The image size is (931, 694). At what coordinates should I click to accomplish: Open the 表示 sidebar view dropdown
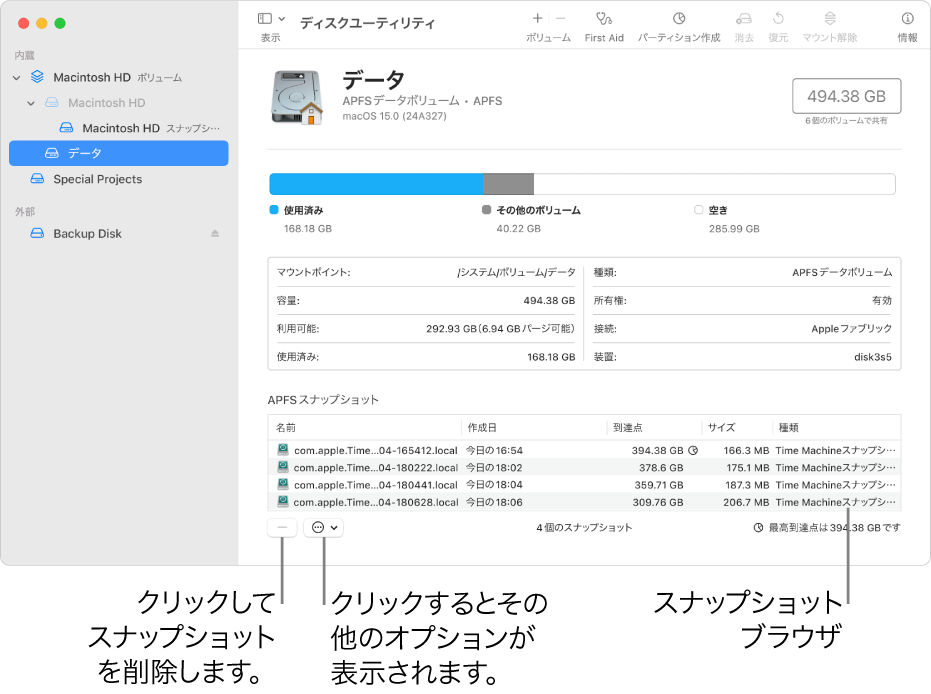271,19
